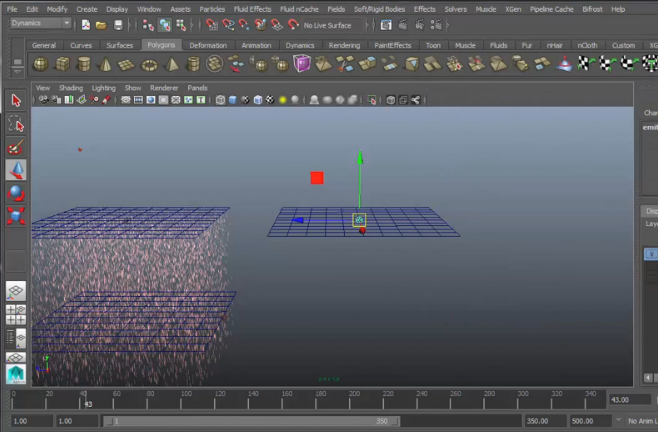Activate the Rotate tool in toolbox
Screen dimensions: 658x432
pos(16,193)
